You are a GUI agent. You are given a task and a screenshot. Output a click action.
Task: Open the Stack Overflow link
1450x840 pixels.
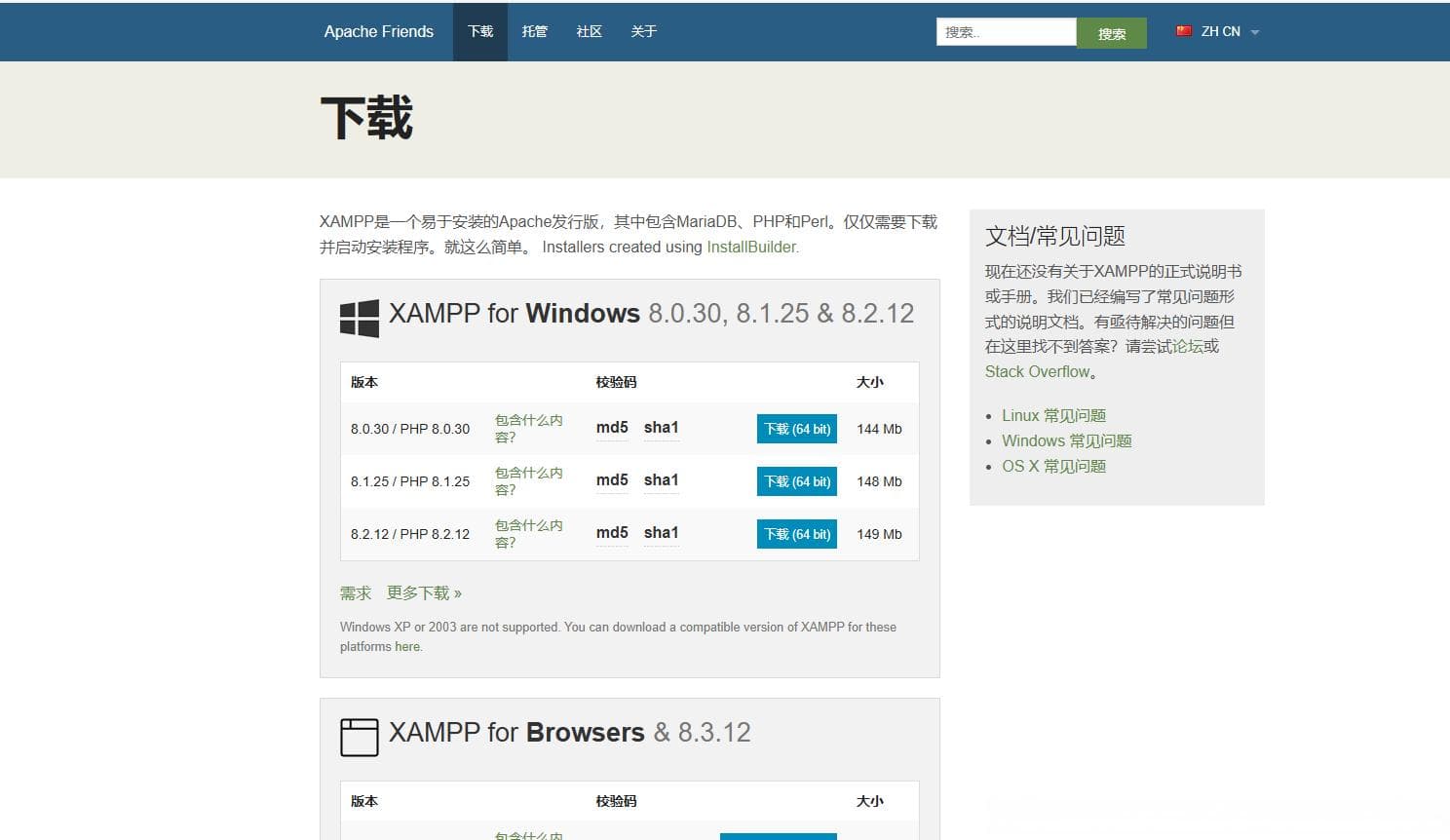pyautogui.click(x=1038, y=371)
